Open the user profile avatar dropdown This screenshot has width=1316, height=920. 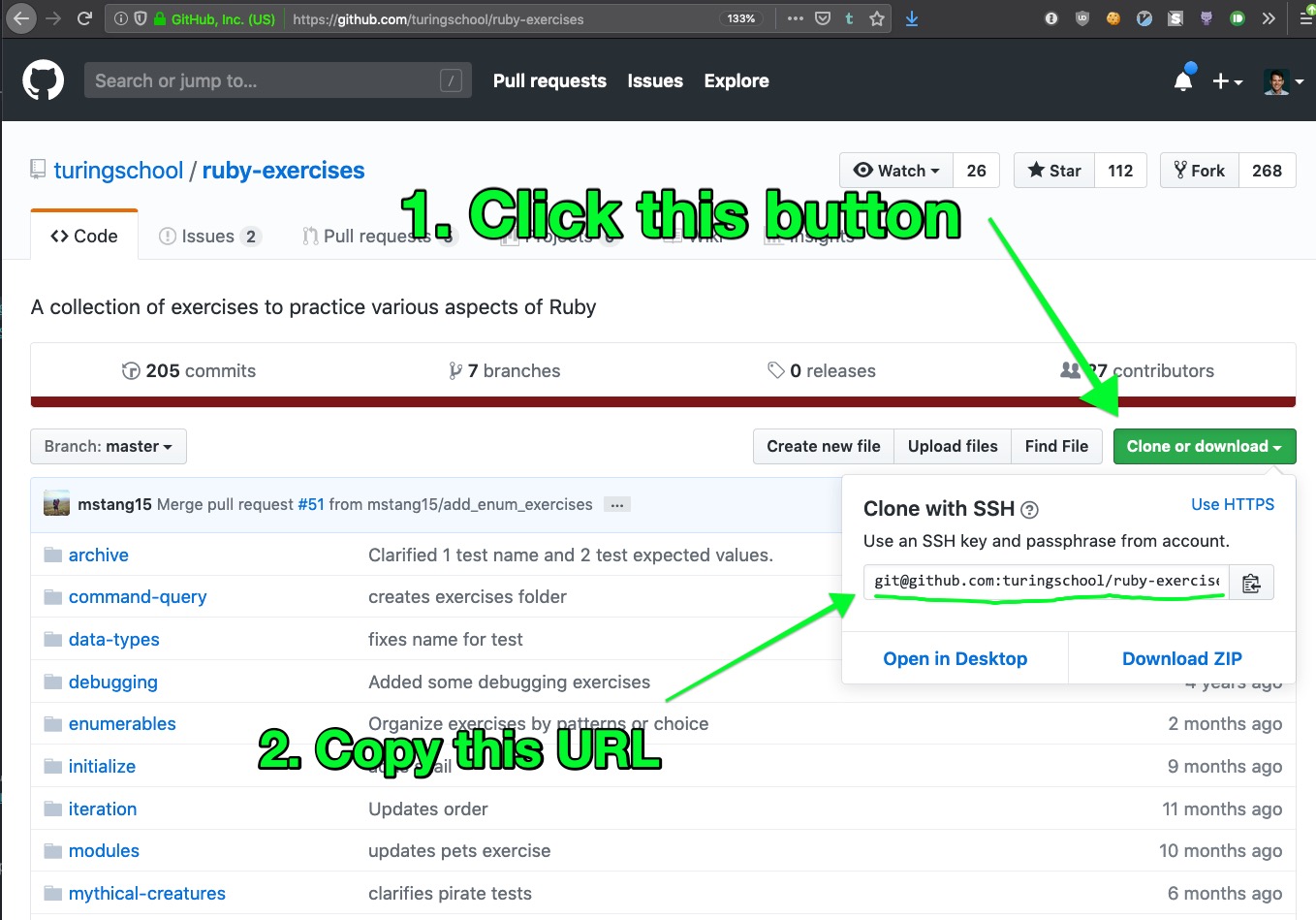click(x=1283, y=81)
